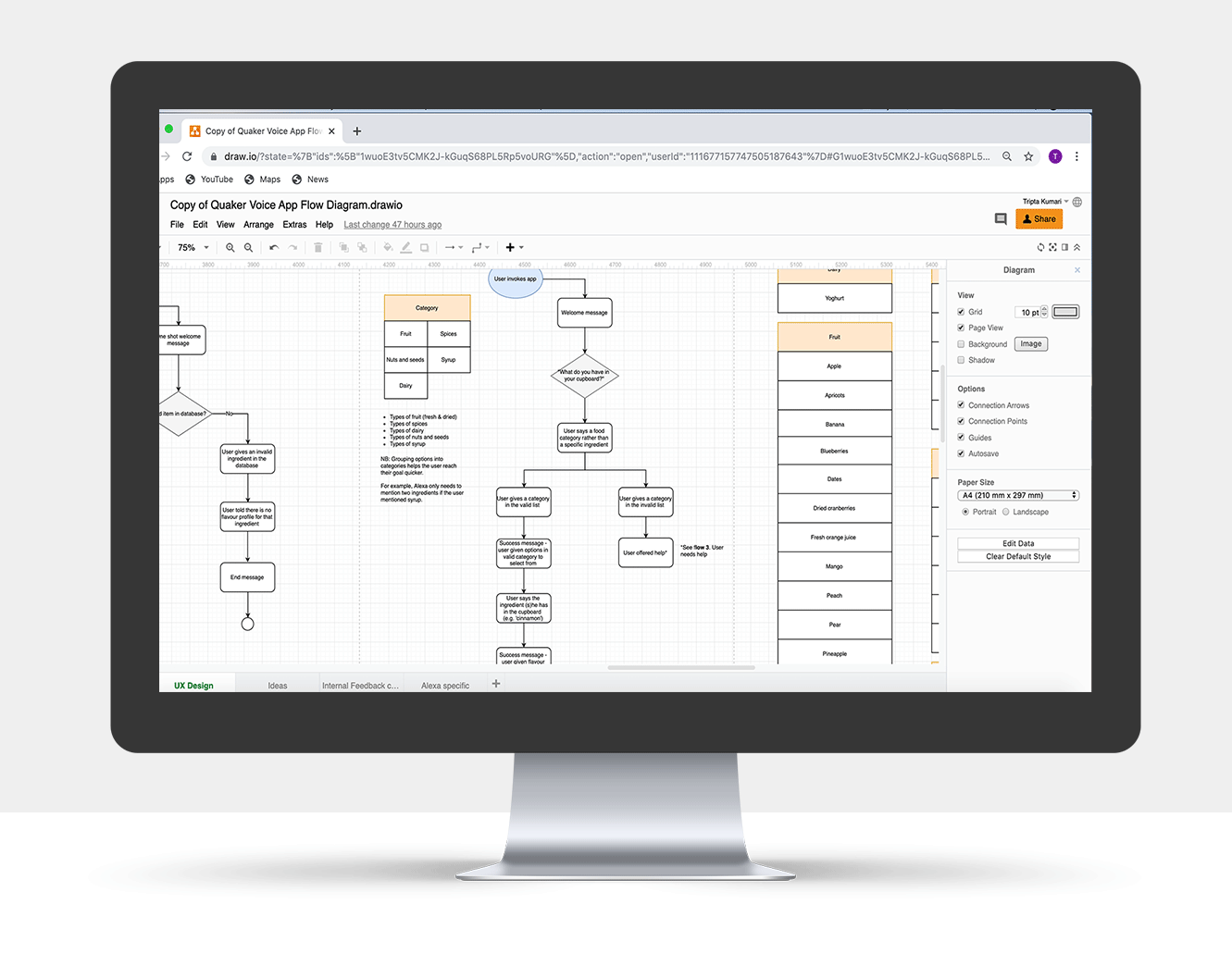Toggle Connection Arrows checkbox

(x=961, y=405)
